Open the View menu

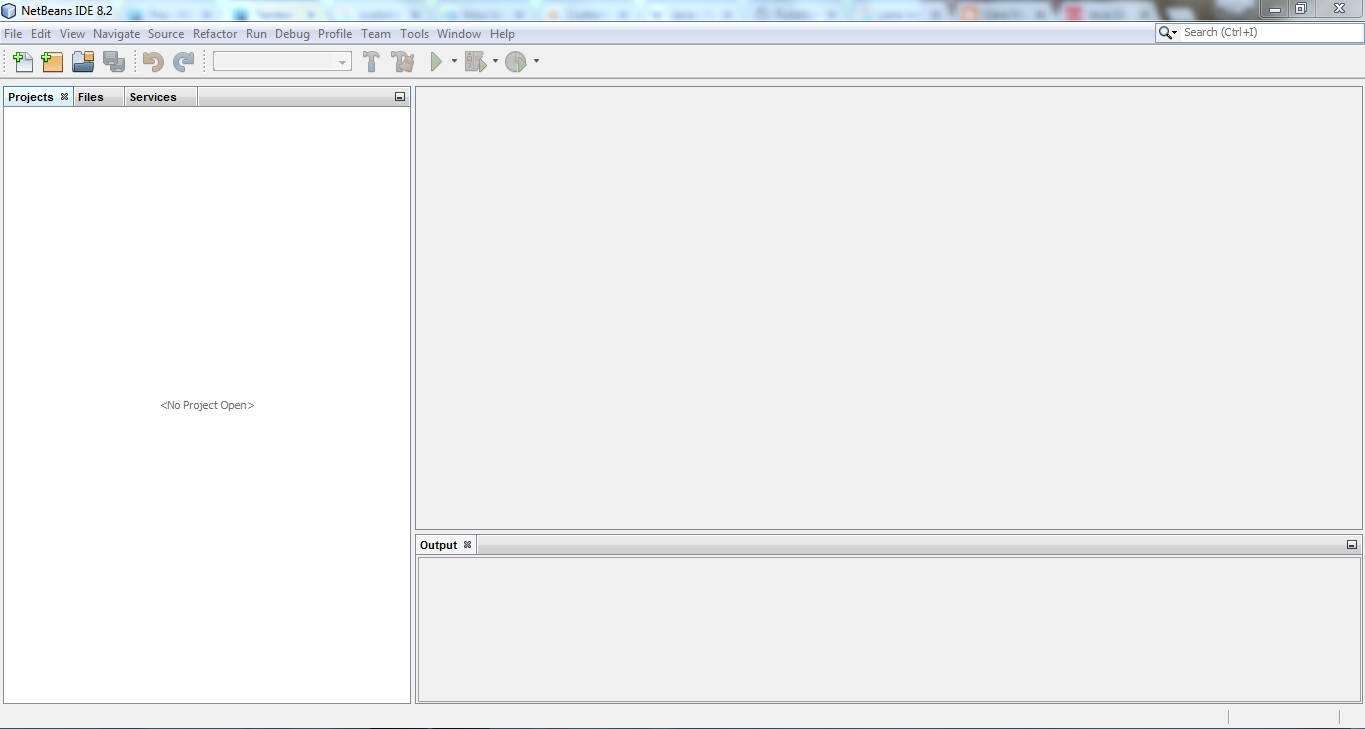(72, 34)
